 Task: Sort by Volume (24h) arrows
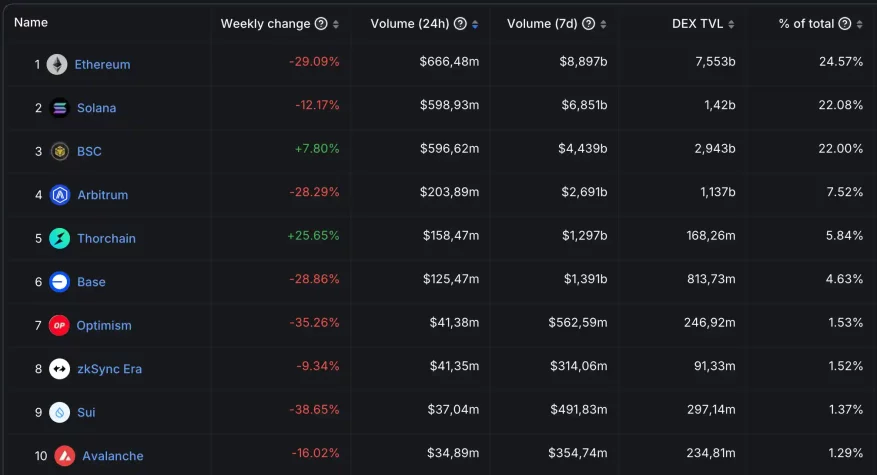[x=474, y=24]
